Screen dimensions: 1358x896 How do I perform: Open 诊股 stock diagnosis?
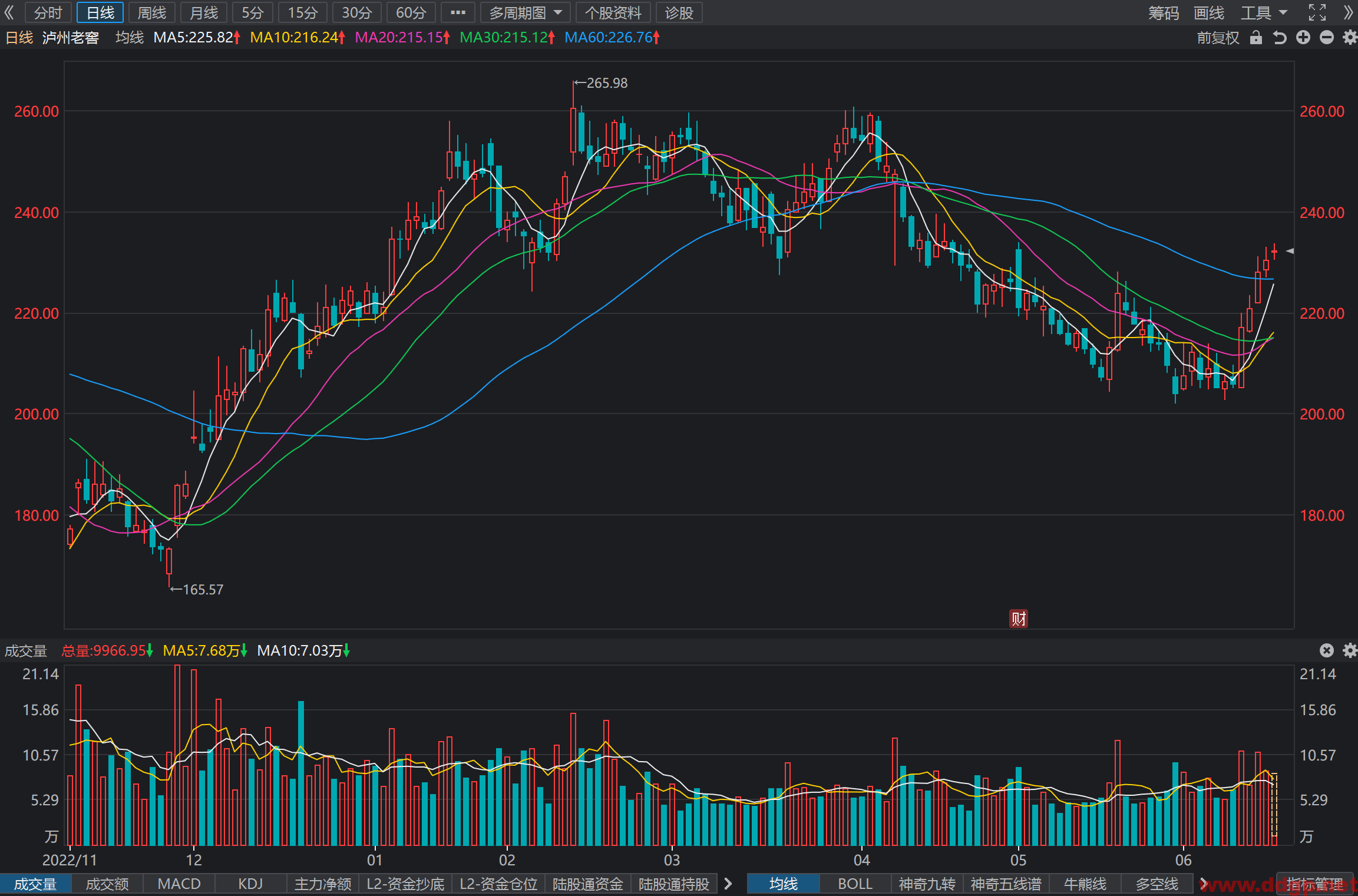[x=679, y=12]
